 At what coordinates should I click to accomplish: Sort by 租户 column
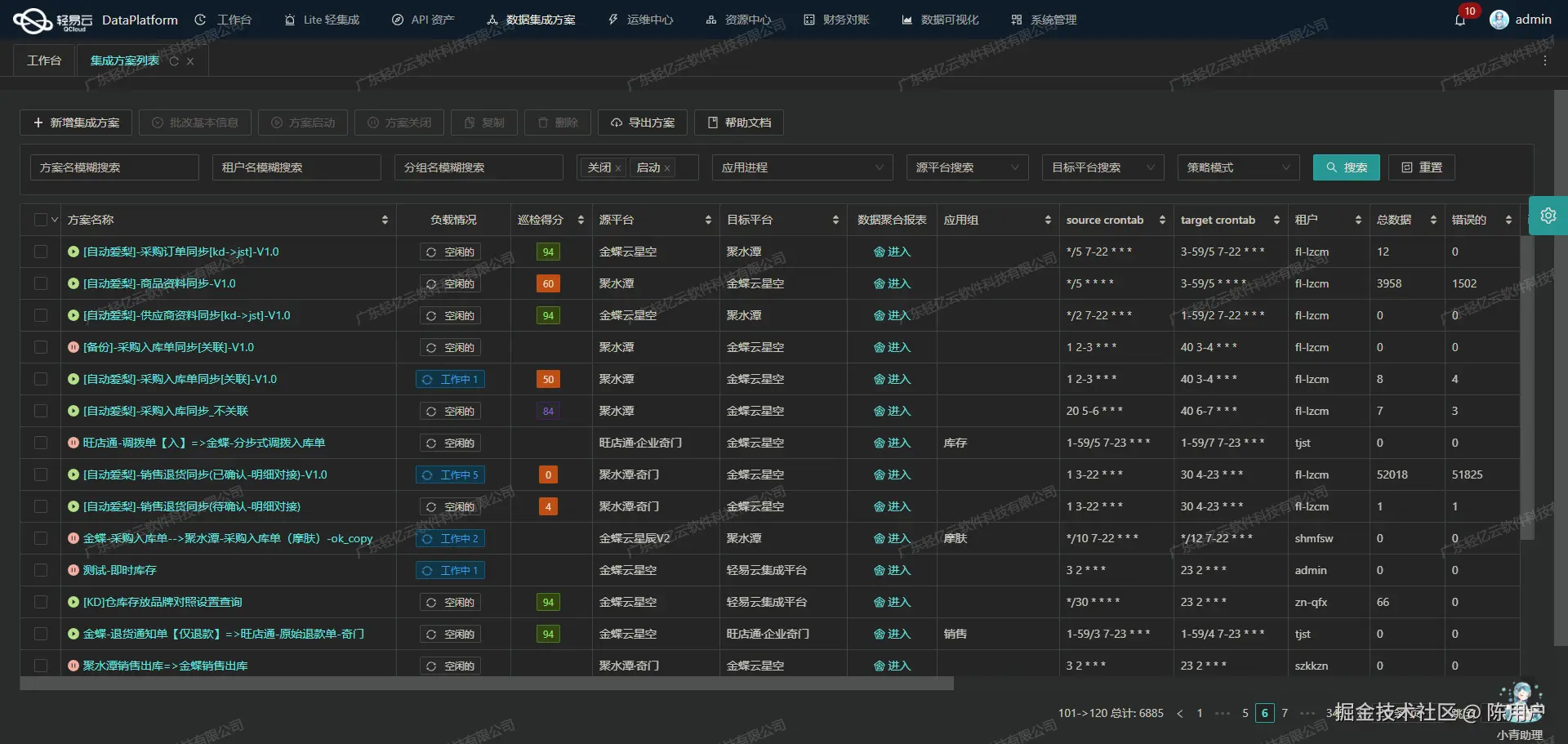click(1358, 220)
